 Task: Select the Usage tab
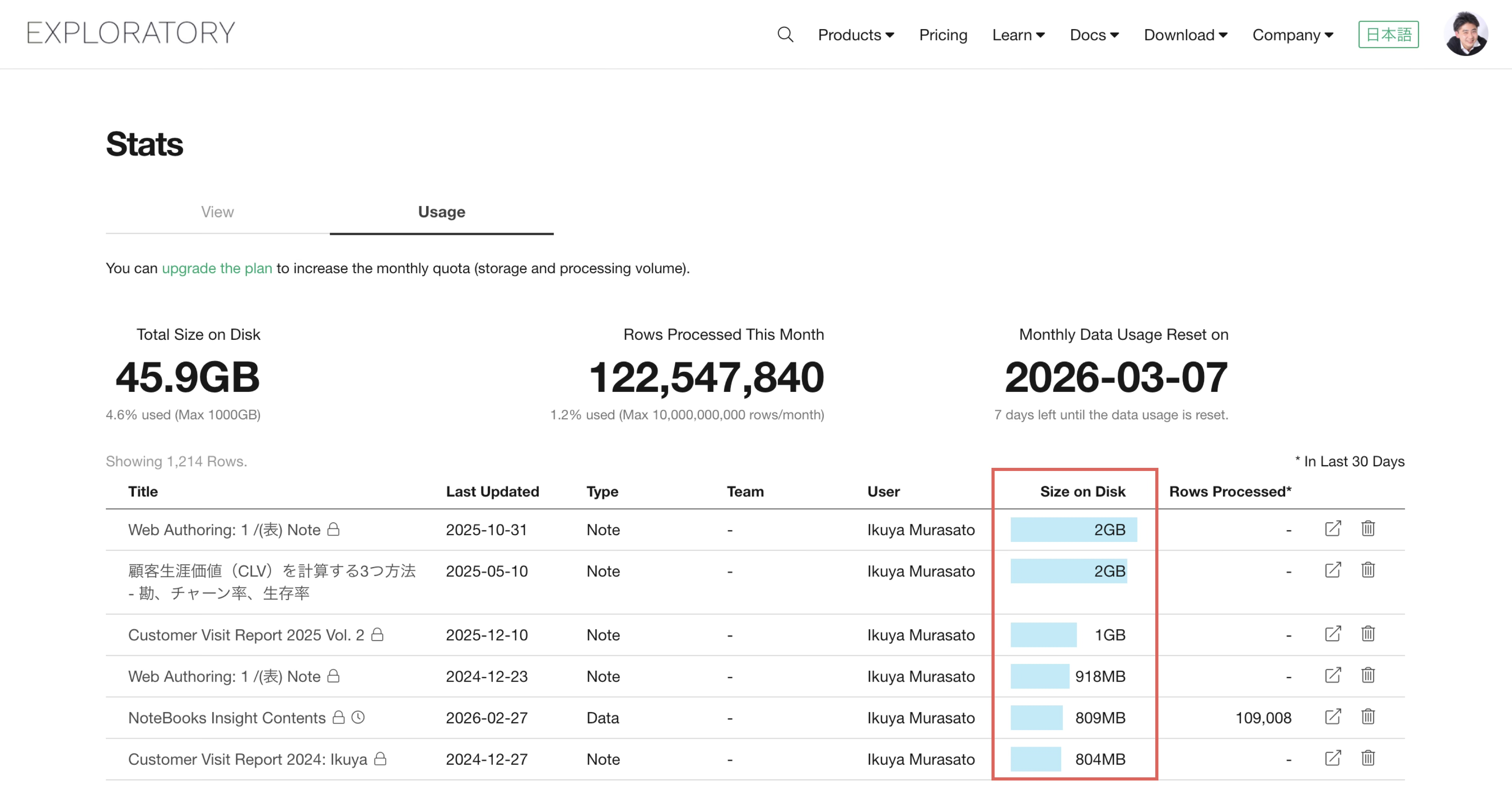[441, 212]
